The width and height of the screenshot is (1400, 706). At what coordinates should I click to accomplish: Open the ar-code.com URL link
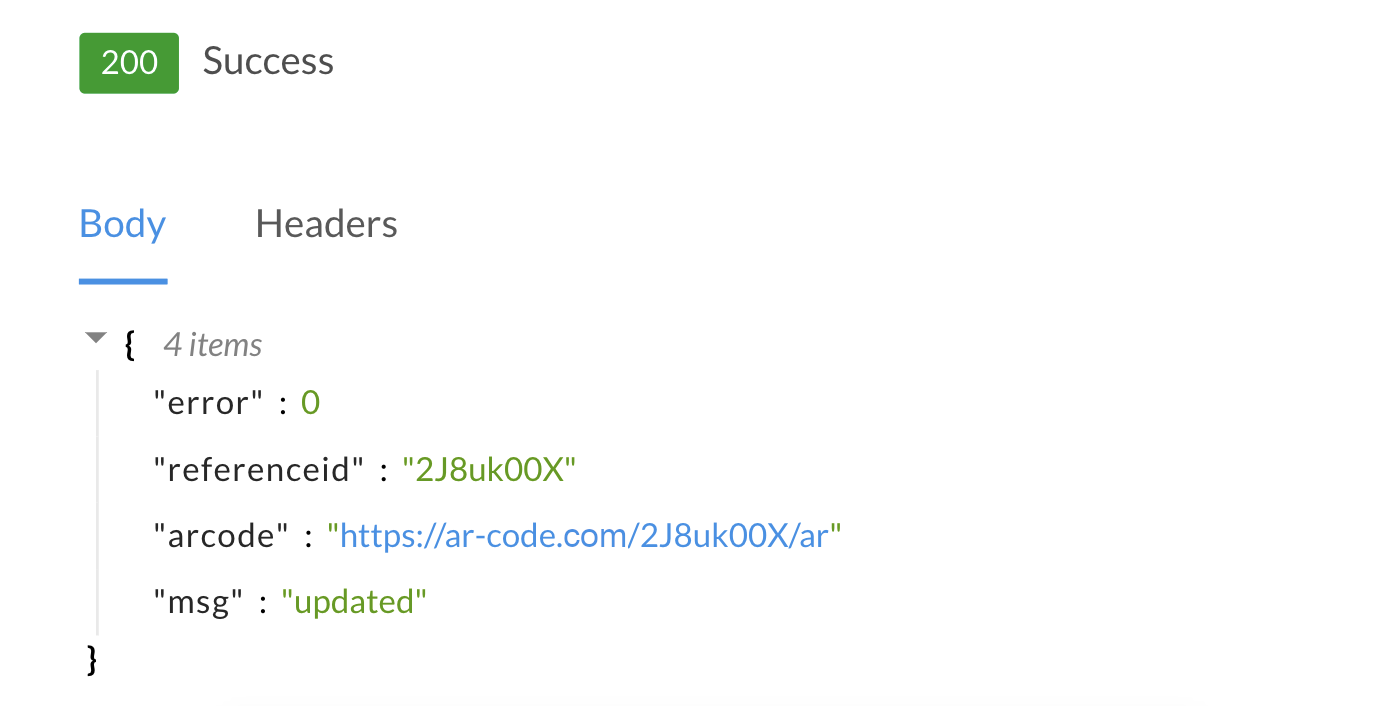585,536
